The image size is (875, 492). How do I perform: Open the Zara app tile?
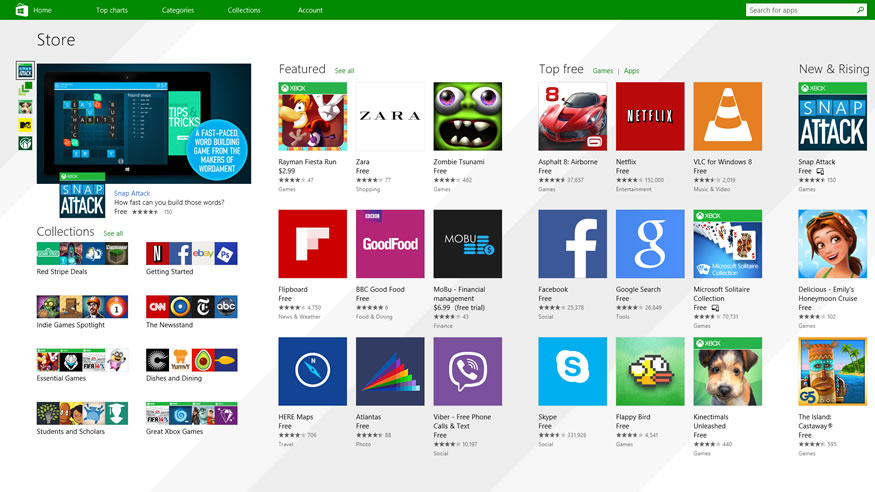(x=390, y=117)
